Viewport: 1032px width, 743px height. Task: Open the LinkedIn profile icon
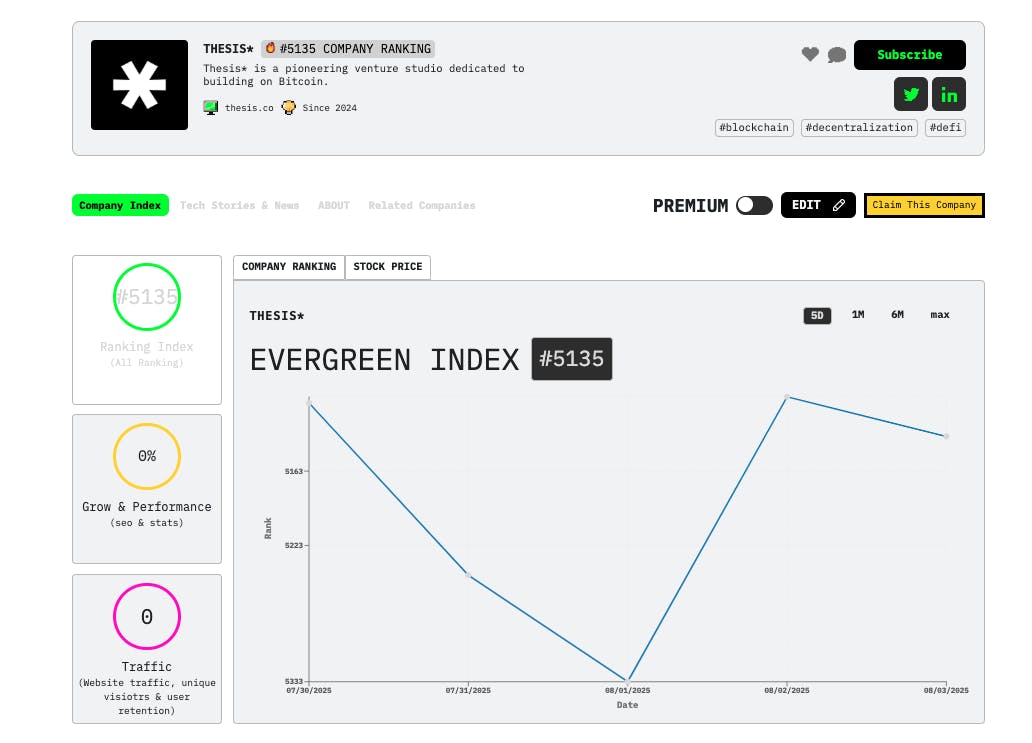948,95
